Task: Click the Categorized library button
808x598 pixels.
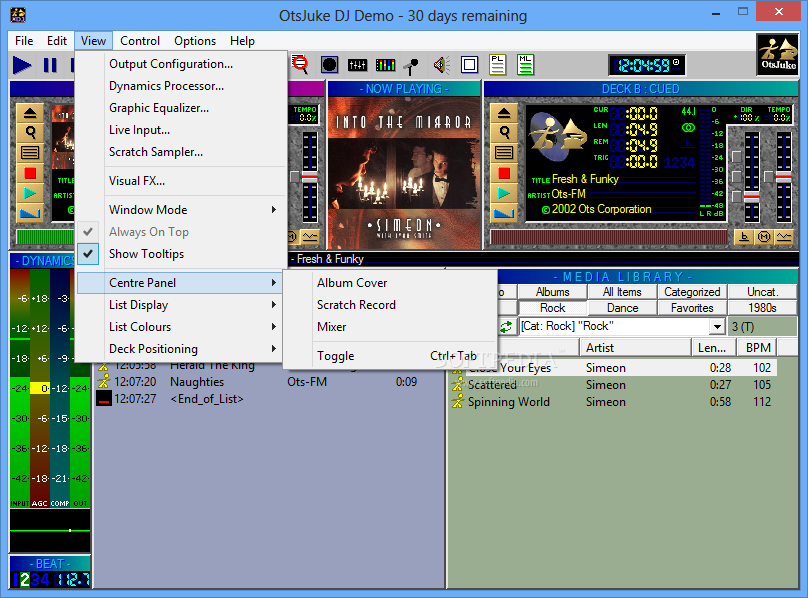Action: 692,292
